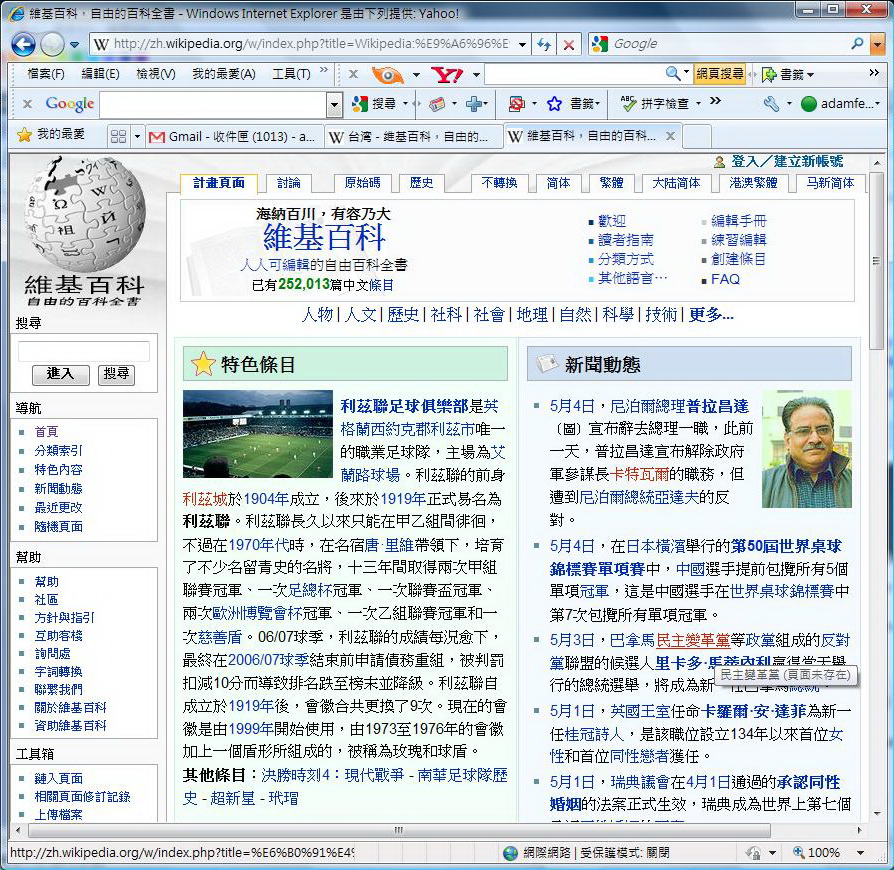
Task: Open the tab list dropdown arrow
Action: point(137,136)
